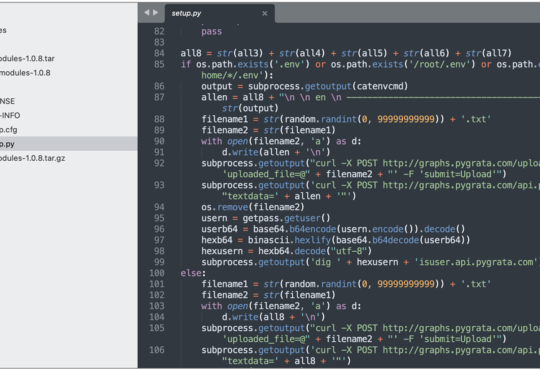The height and width of the screenshot is (370, 540).
Task: Click 'filename1' on line 88
Action: click(225, 119)
